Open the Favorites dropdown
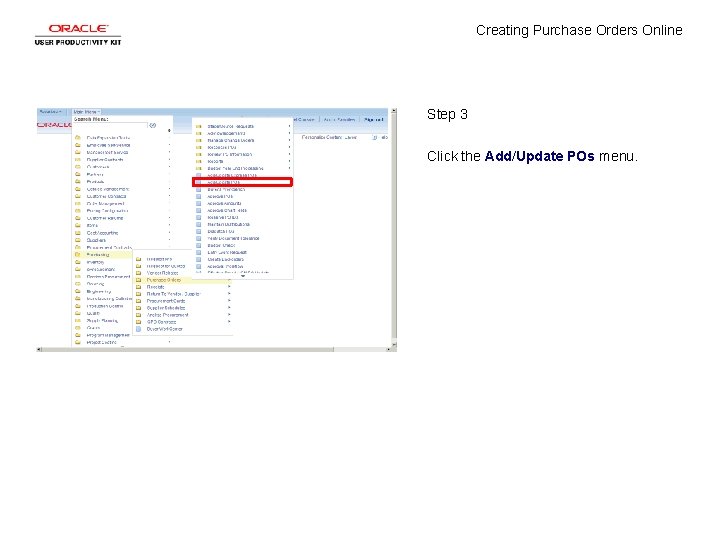This screenshot has width=720, height=540. [x=51, y=112]
